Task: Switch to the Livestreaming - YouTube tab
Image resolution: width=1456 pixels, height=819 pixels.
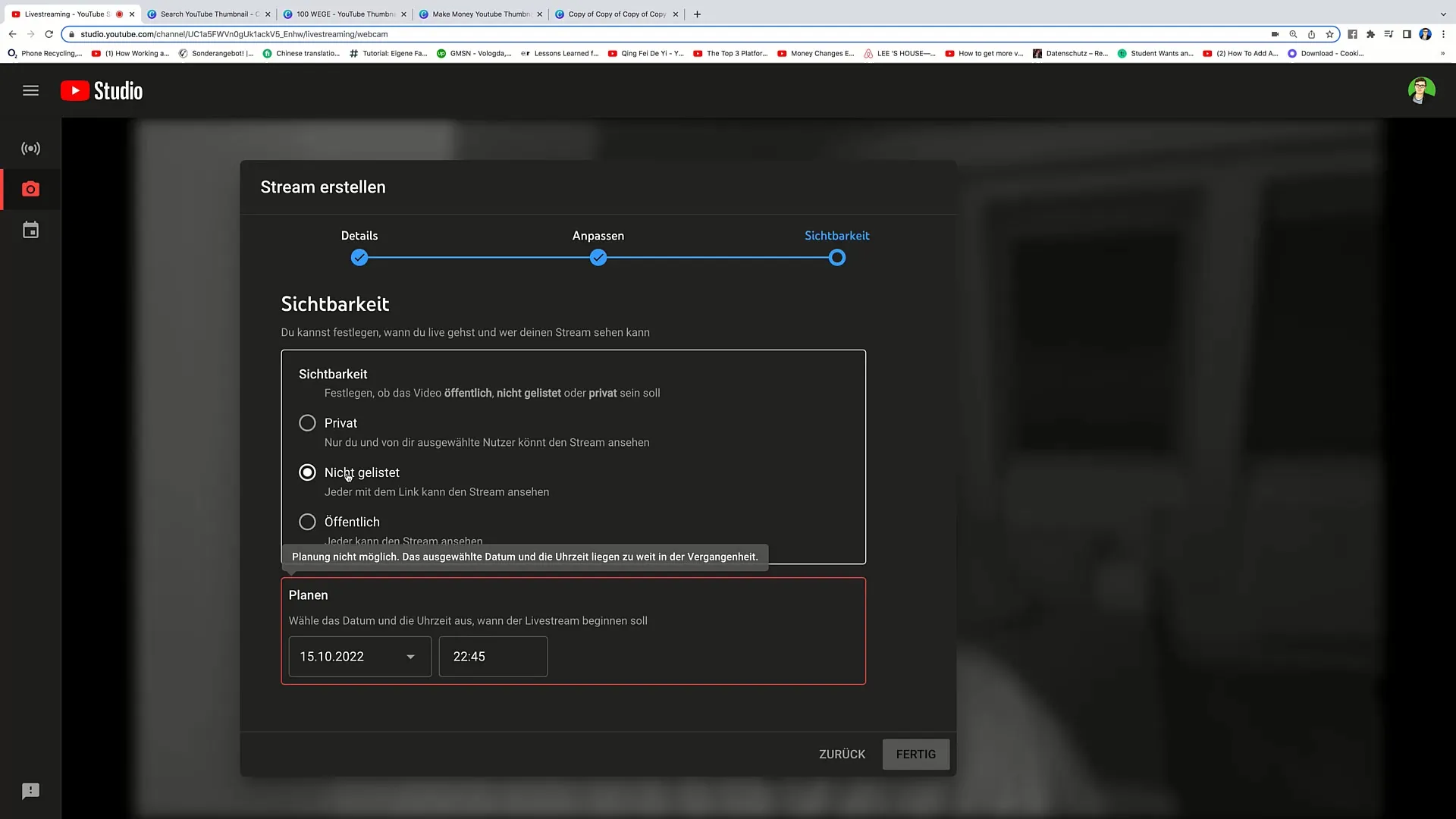Action: 73,14
